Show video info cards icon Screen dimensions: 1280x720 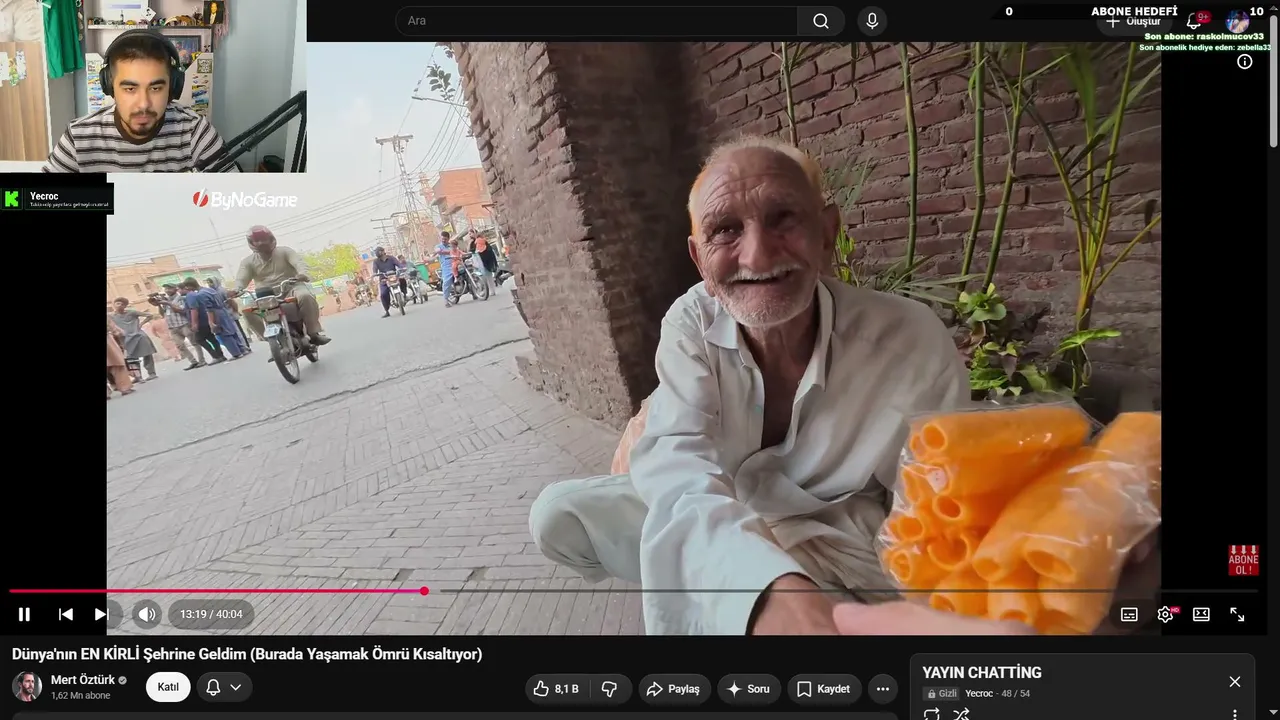(x=1245, y=62)
